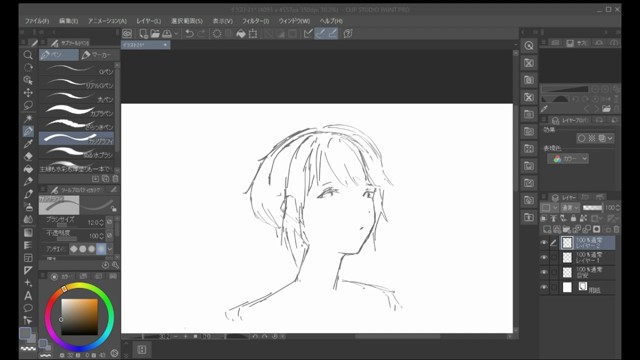Select the Eraser tool
Image resolution: width=640 pixels, height=360 pixels.
tap(28, 156)
